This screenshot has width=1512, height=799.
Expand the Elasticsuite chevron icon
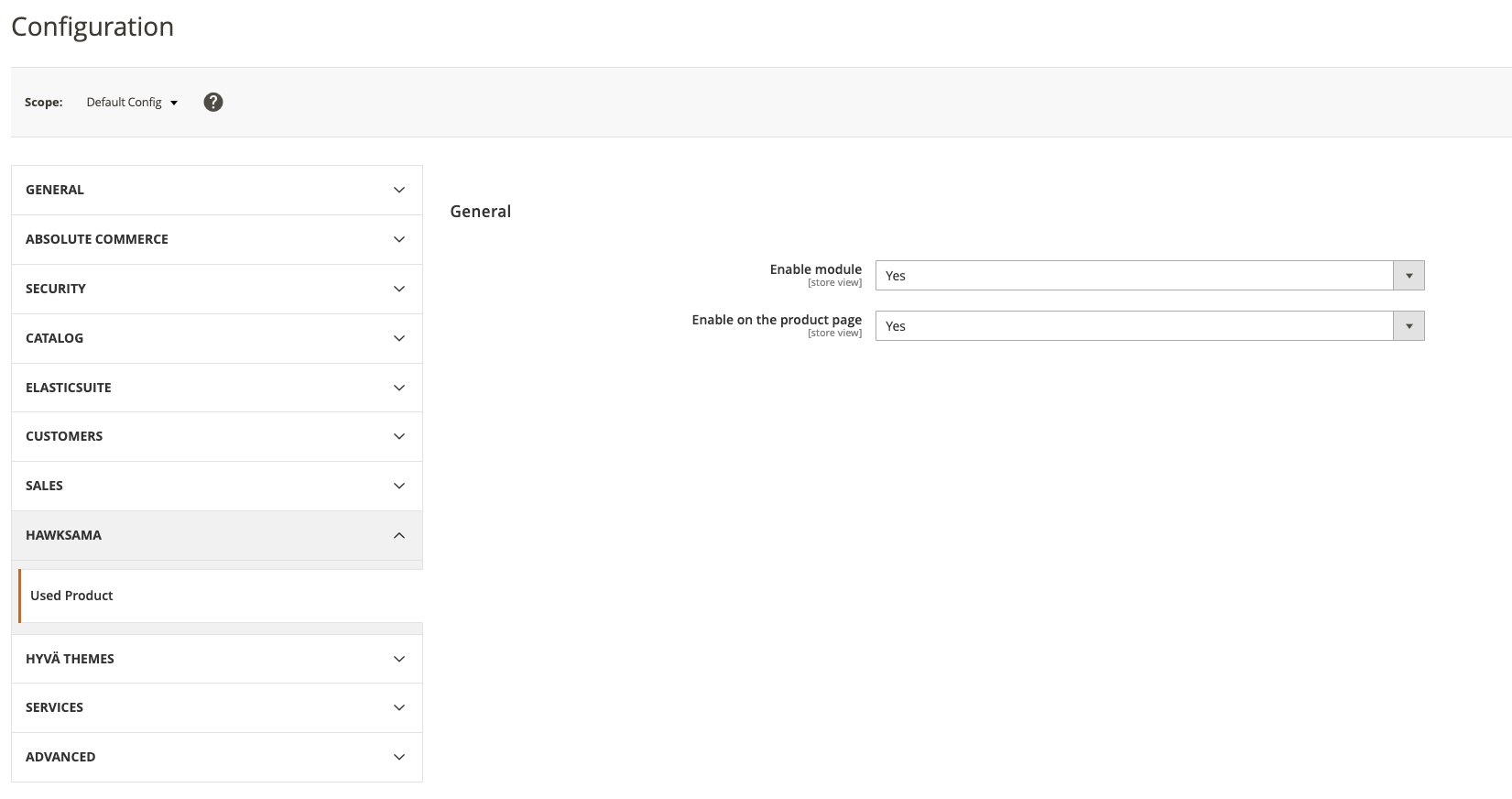(x=399, y=389)
